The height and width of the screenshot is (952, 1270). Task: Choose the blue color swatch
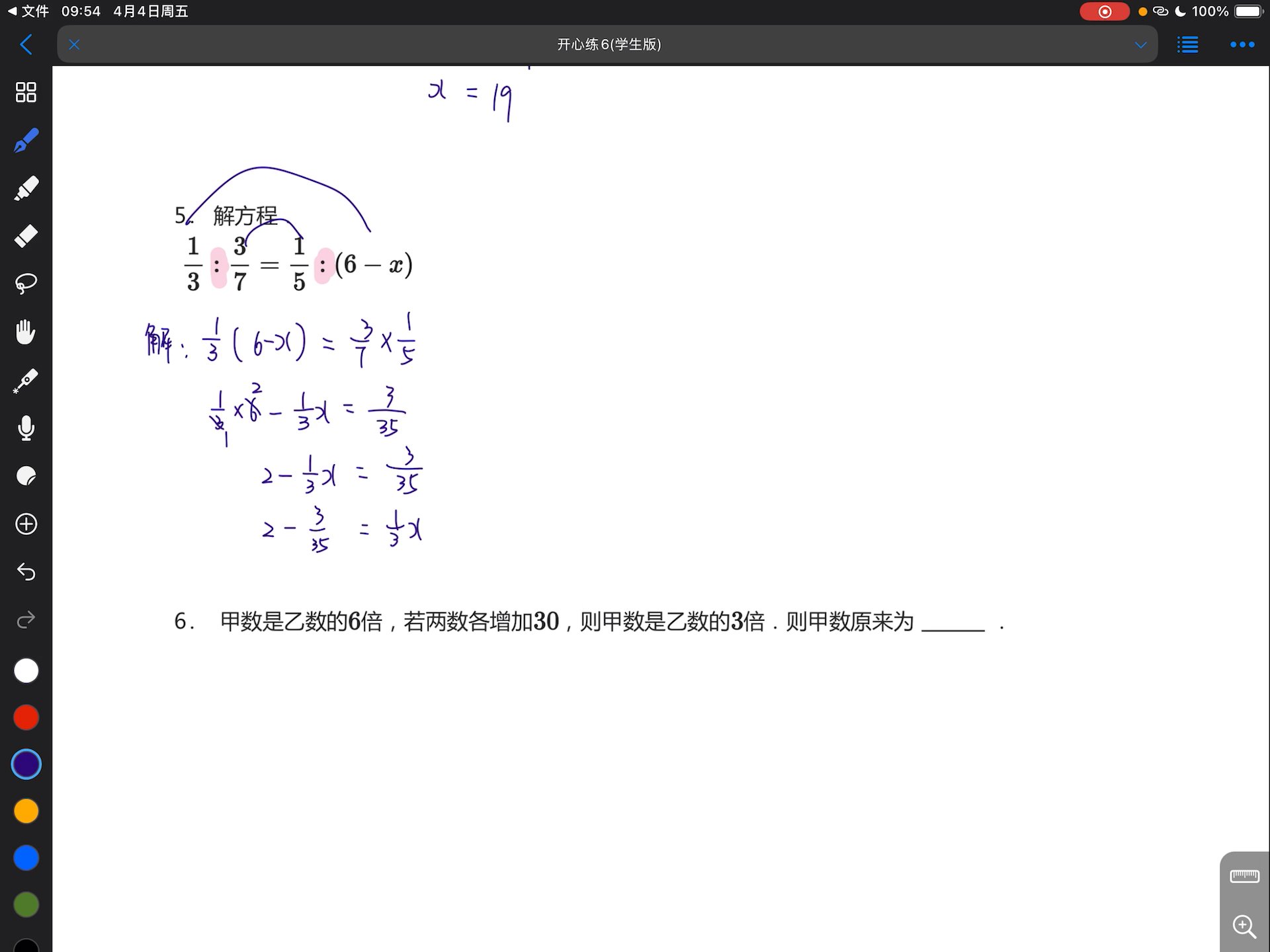pos(26,858)
